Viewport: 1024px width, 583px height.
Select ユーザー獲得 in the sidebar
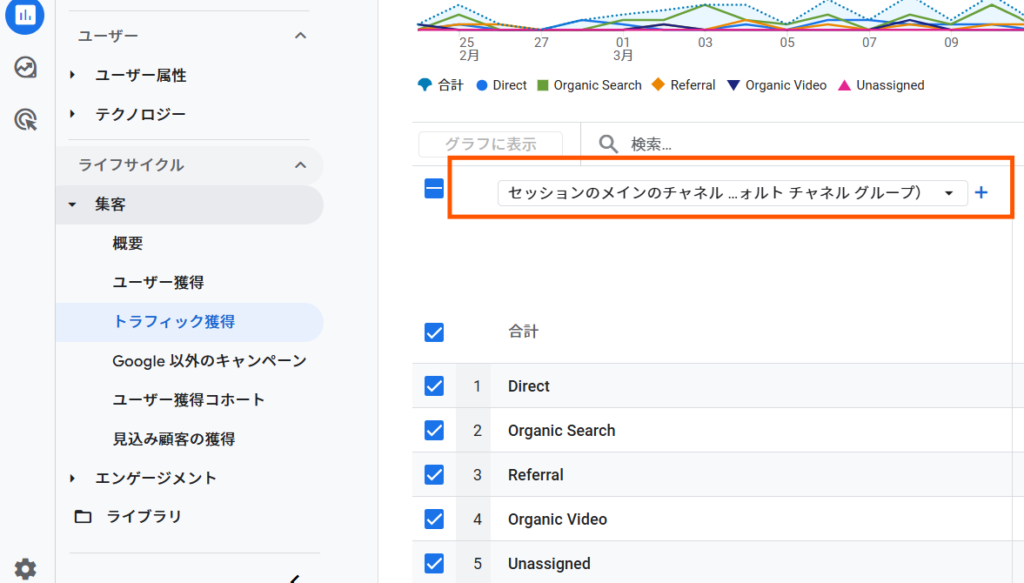point(158,283)
